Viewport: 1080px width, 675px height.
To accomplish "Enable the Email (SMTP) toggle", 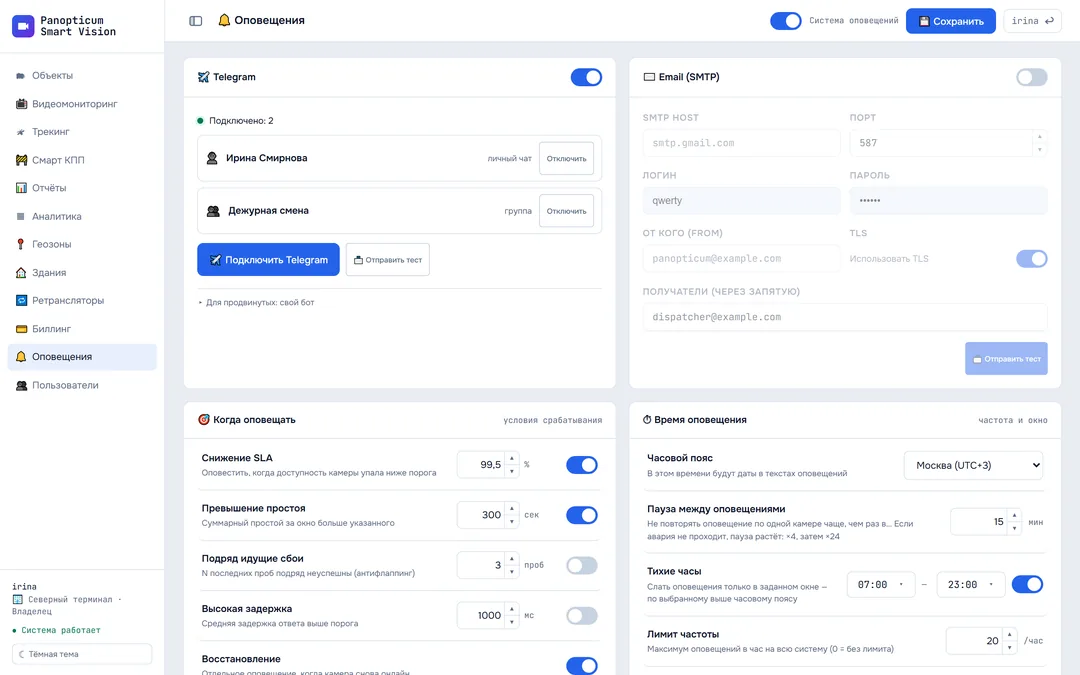I will coord(1032,77).
